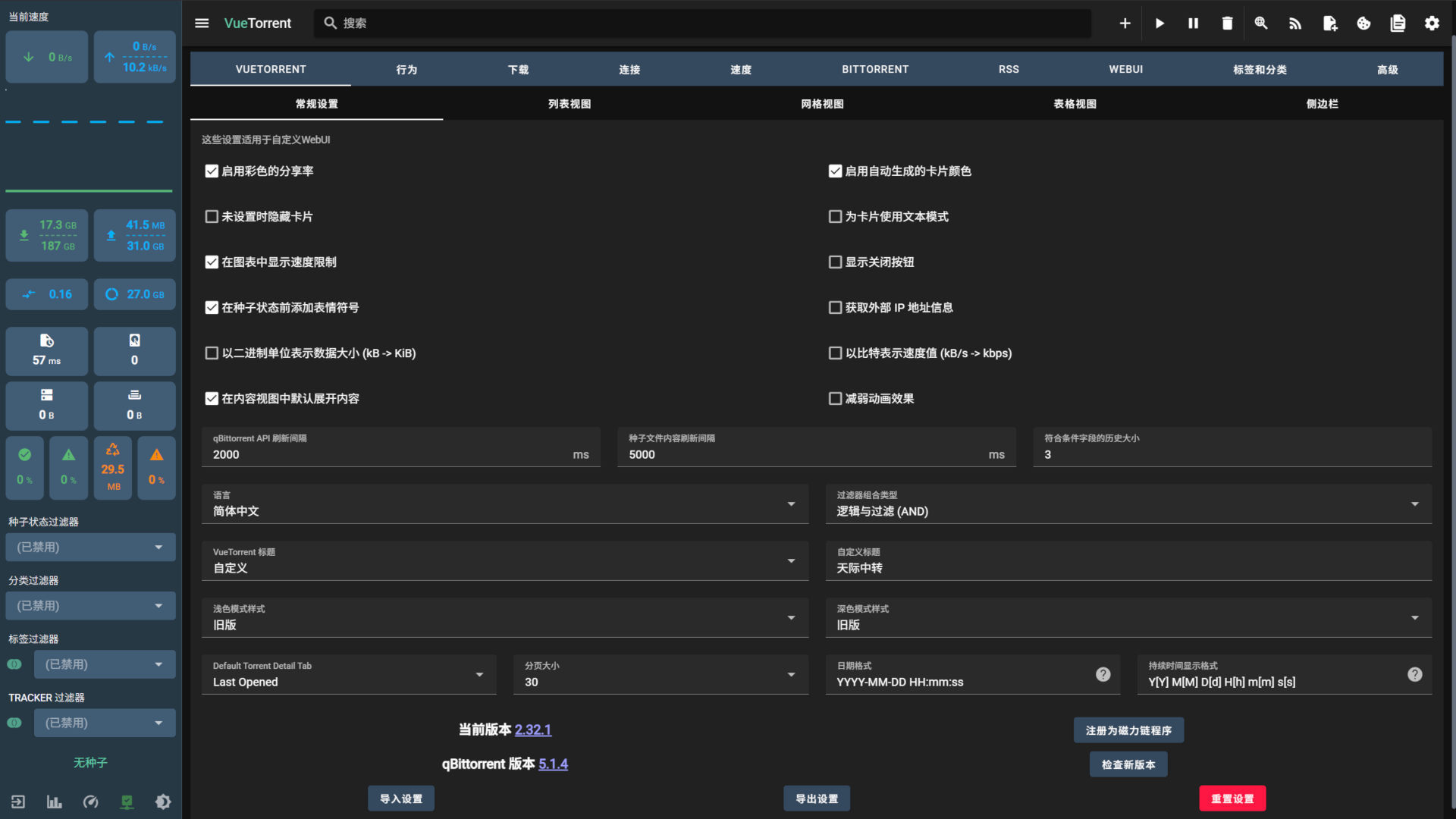This screenshot has width=1456, height=819.
Task: Check 减弱动画效果 checkbox
Action: (x=835, y=399)
